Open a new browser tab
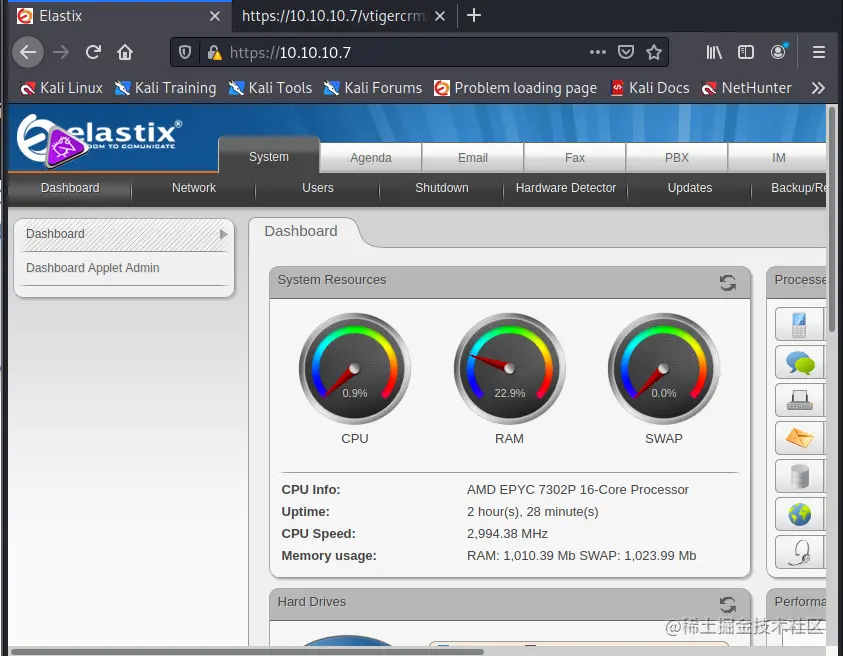 tap(474, 16)
